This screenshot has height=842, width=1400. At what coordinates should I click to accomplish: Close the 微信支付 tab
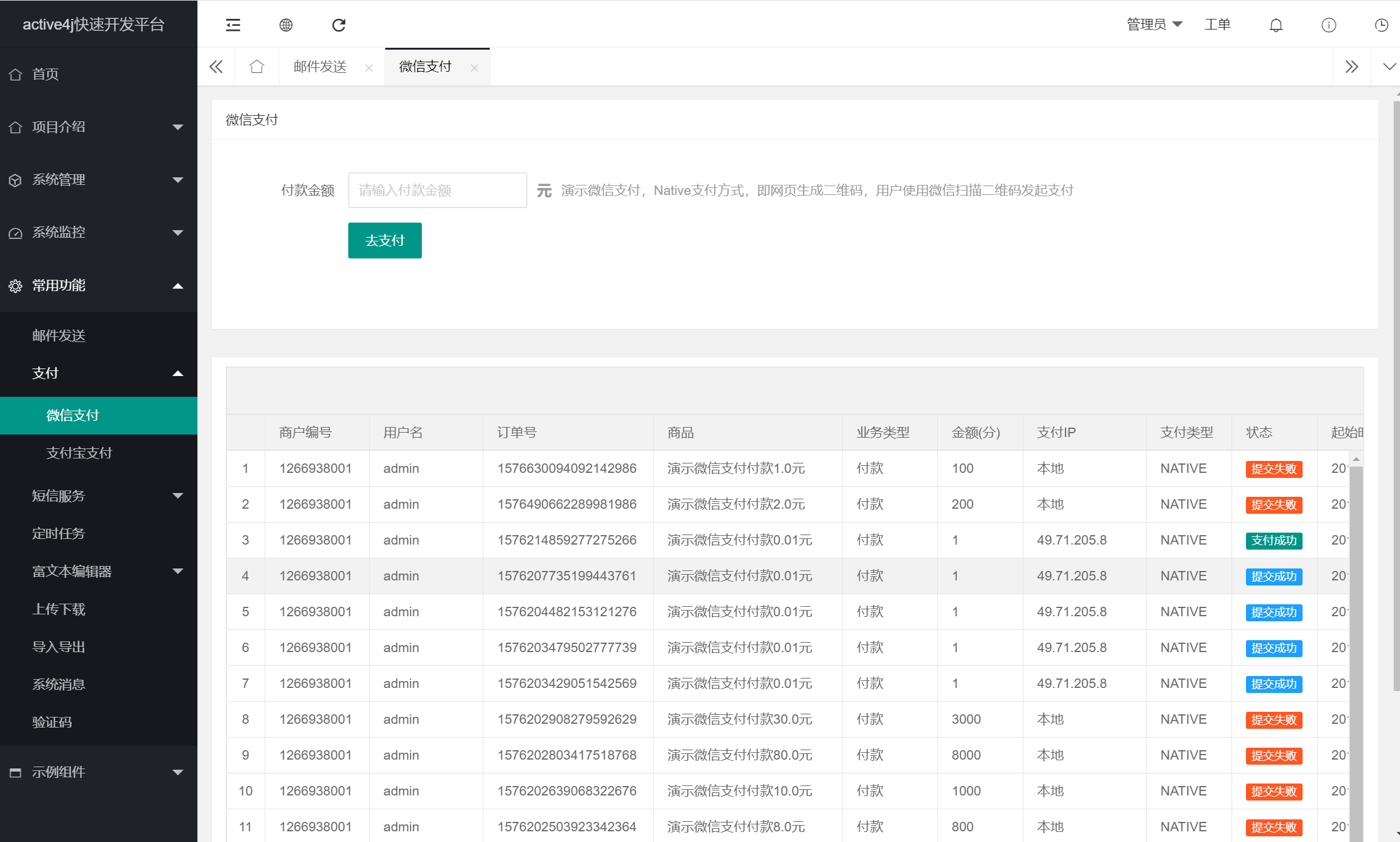click(475, 68)
